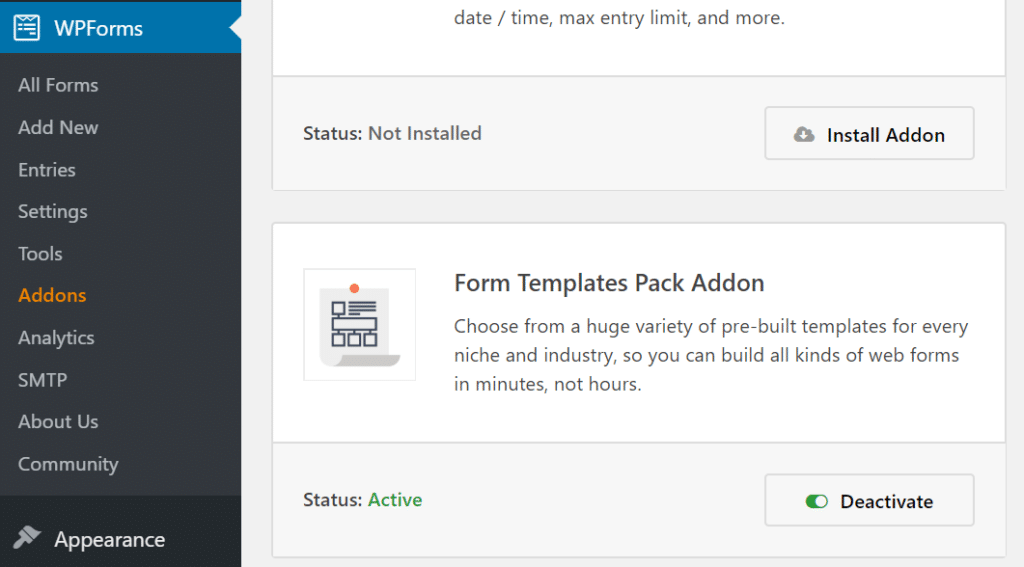Viewport: 1024px width, 567px height.
Task: Open the Community menu item
Action: (x=69, y=464)
